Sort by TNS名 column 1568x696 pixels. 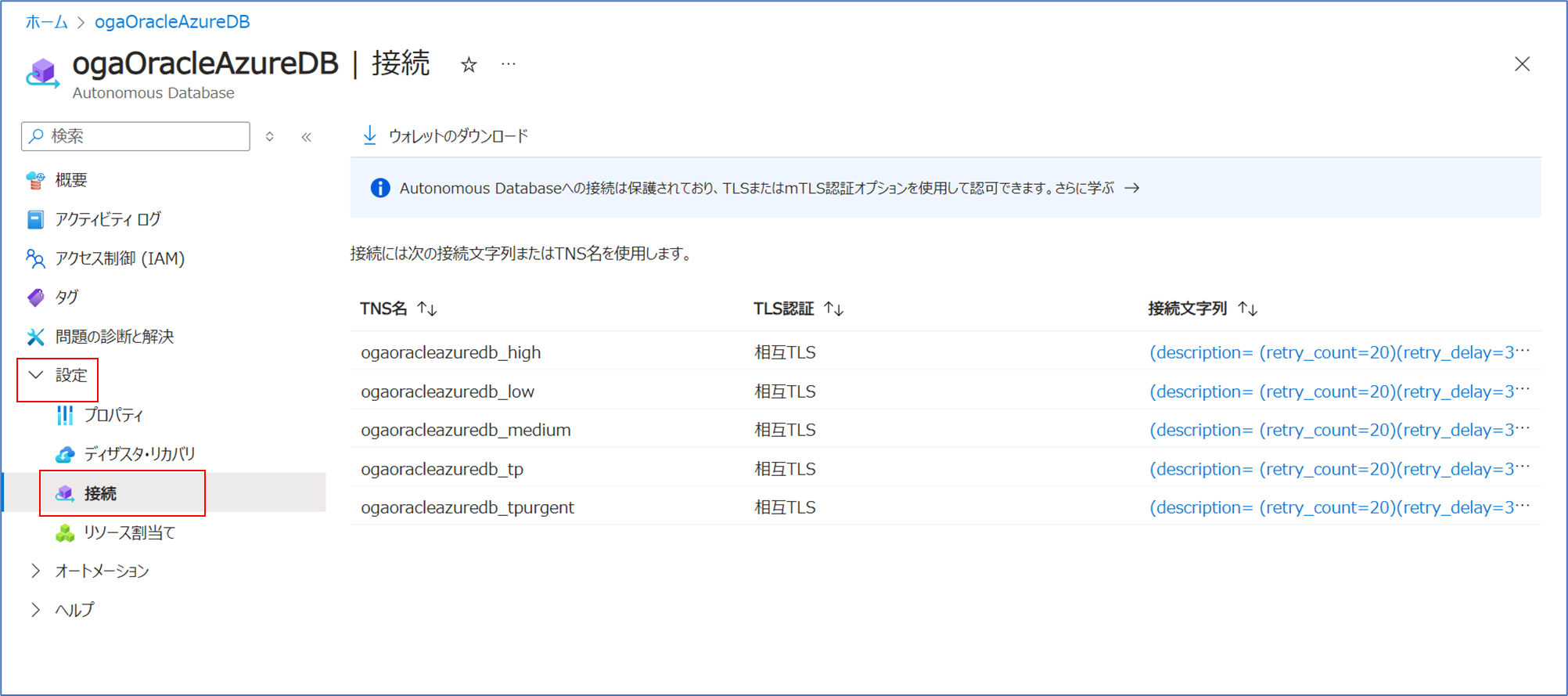click(x=398, y=308)
